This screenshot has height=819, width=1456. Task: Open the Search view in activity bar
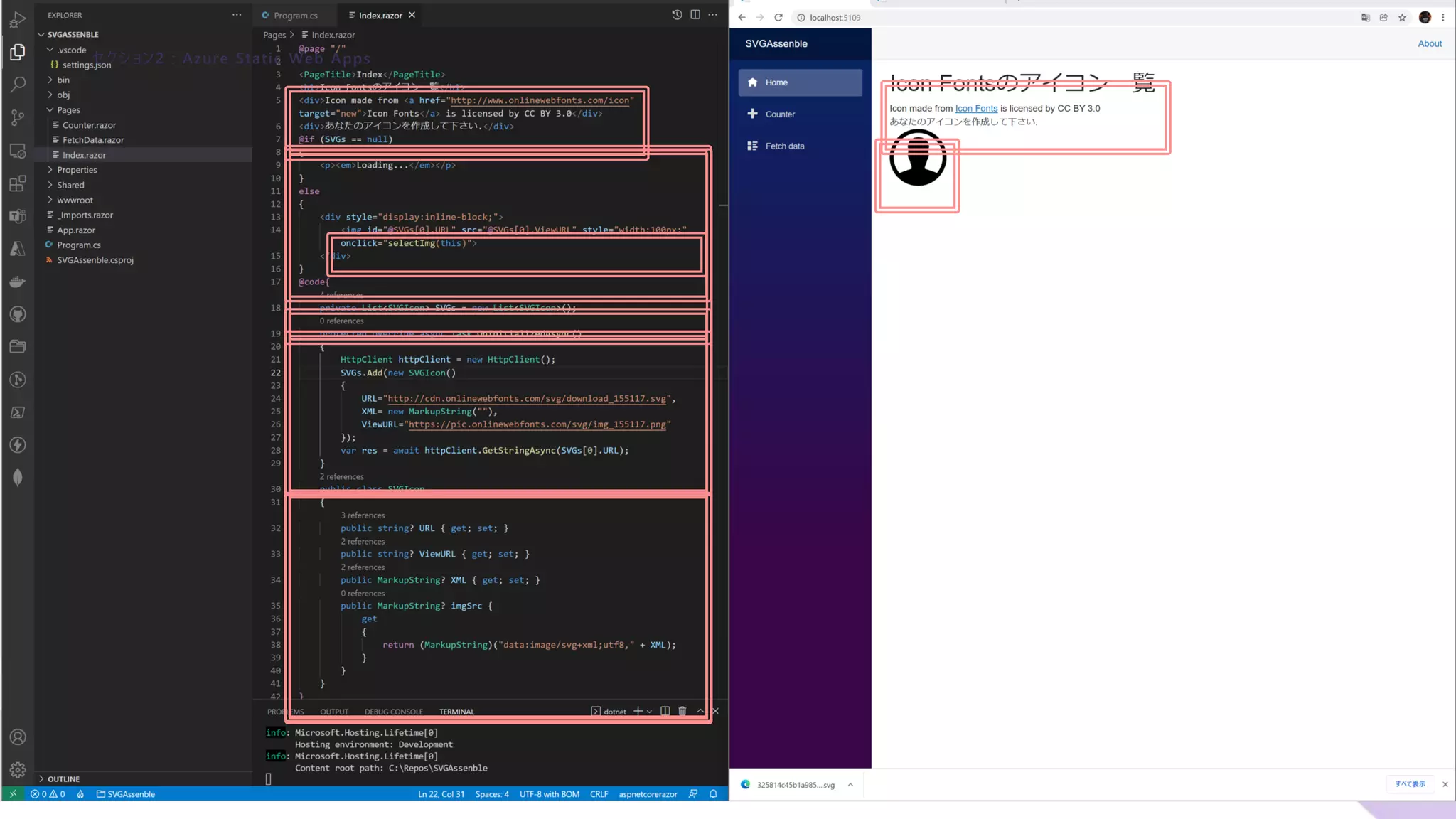pyautogui.click(x=18, y=85)
